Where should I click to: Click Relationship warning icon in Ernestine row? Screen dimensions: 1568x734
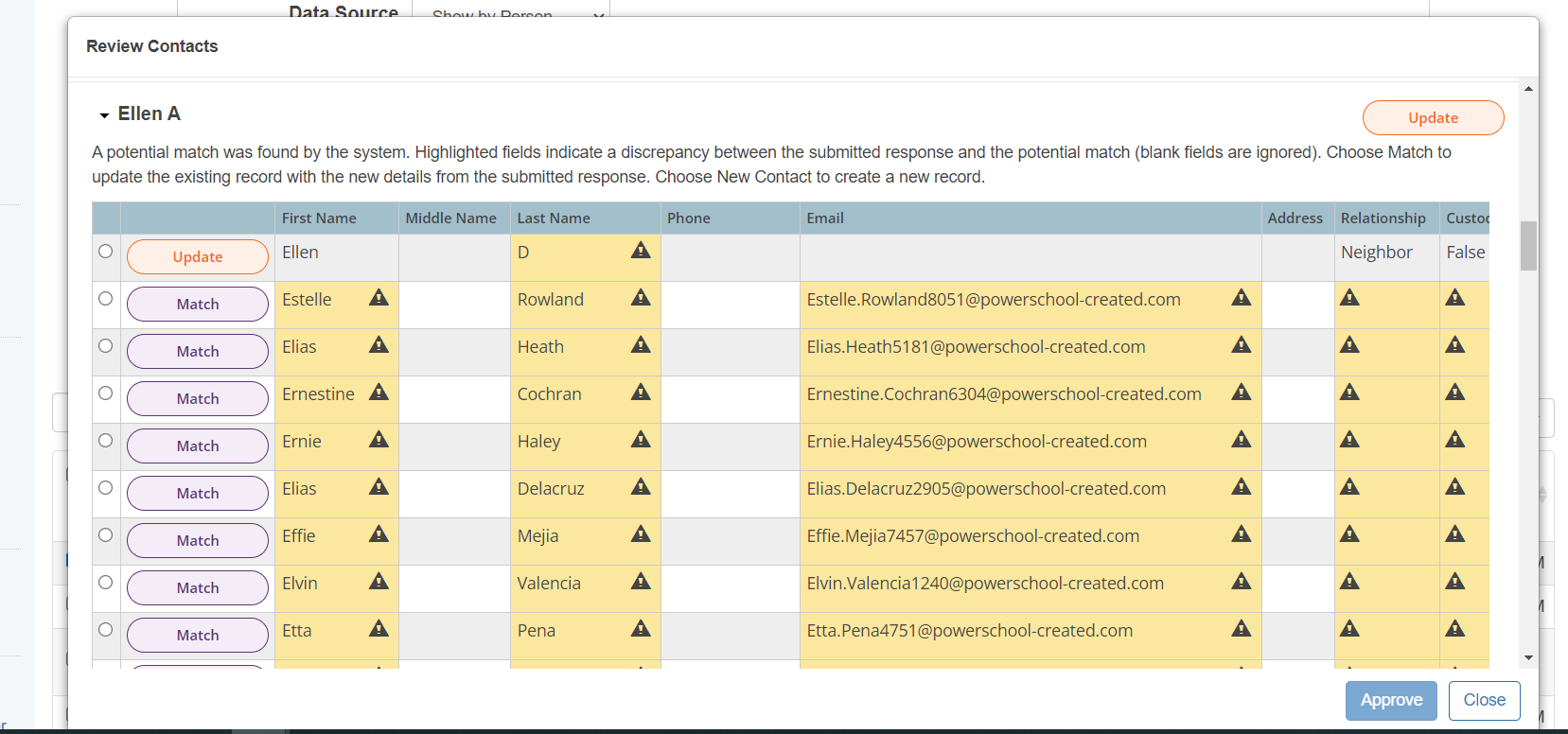tap(1349, 393)
